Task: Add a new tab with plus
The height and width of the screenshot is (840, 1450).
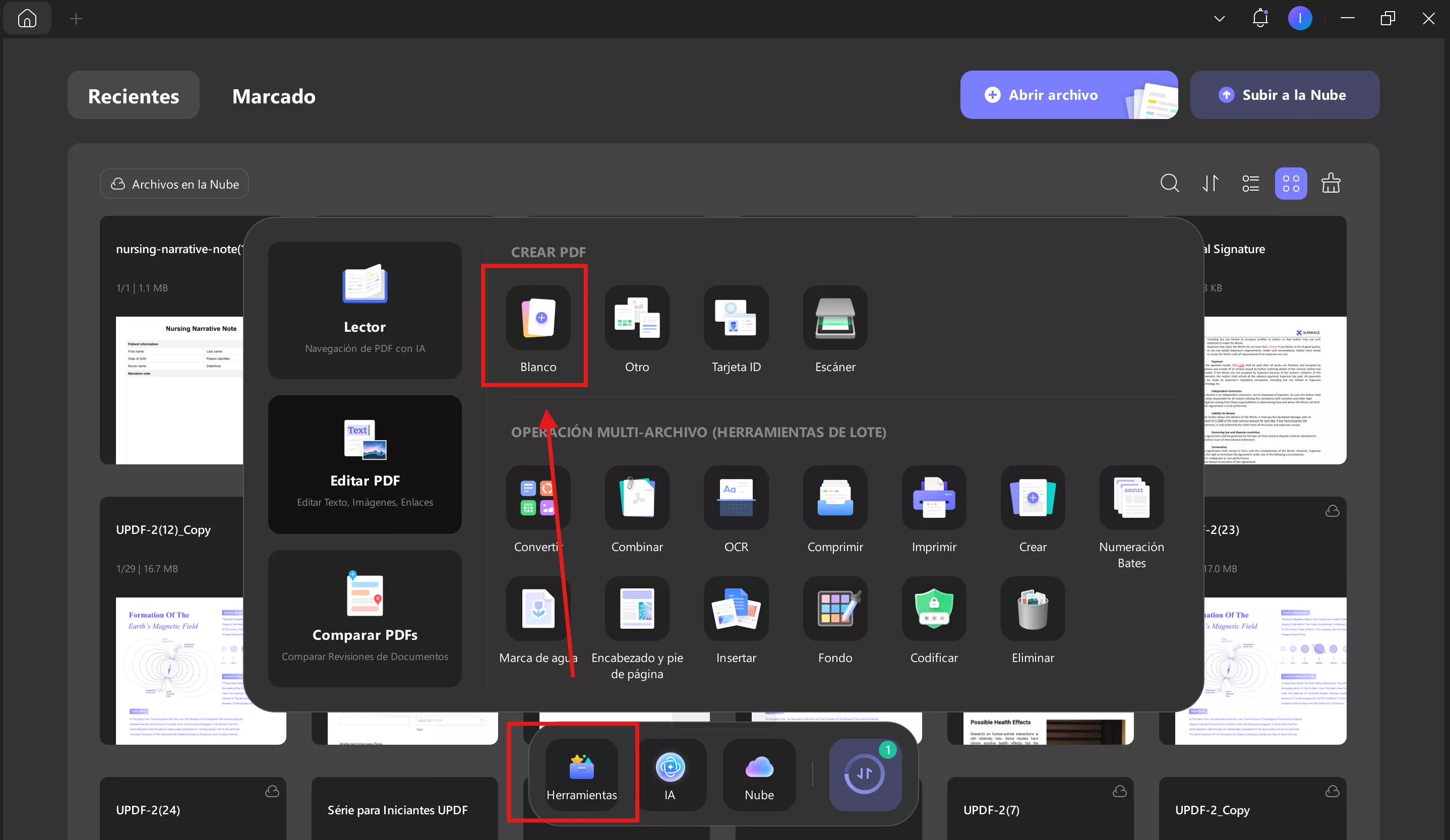Action: pyautogui.click(x=76, y=19)
